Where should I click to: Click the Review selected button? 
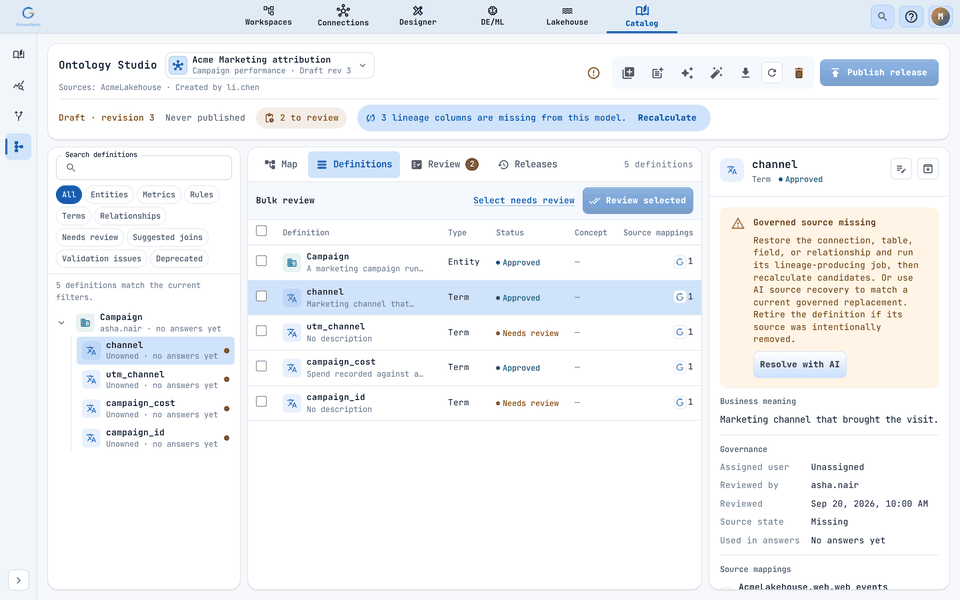(638, 200)
